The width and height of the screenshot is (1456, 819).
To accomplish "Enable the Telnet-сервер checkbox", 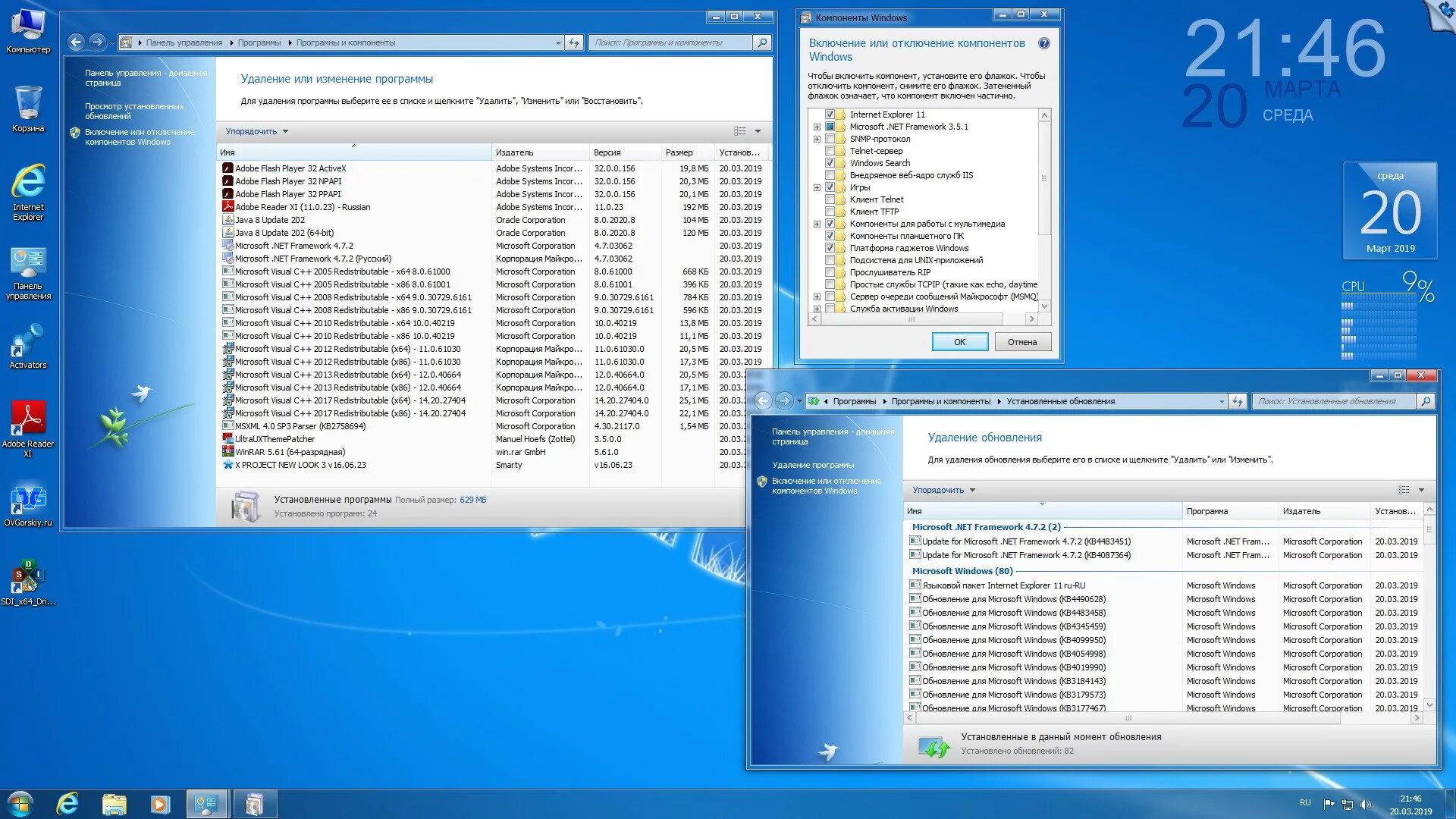I will 830,151.
